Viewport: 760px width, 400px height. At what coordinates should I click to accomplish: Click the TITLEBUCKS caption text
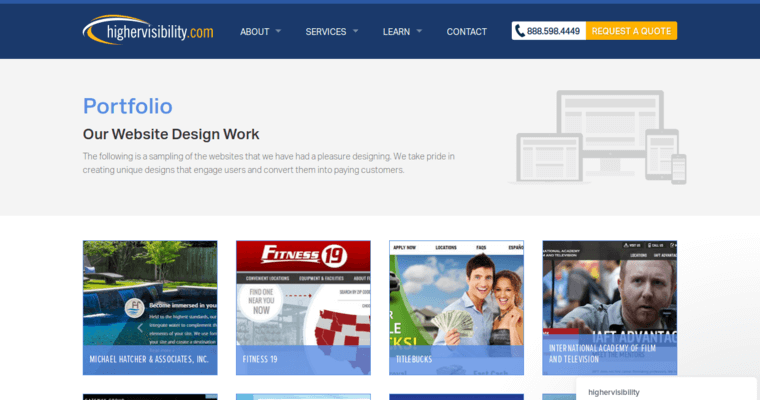point(414,359)
